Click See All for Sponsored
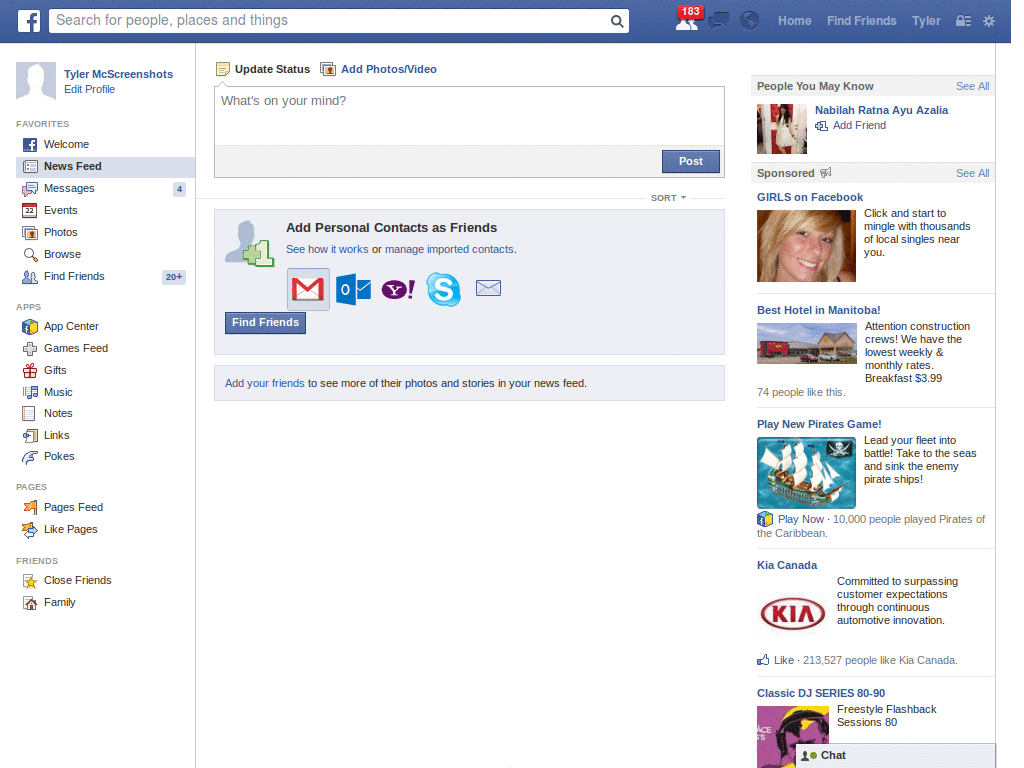 (972, 173)
